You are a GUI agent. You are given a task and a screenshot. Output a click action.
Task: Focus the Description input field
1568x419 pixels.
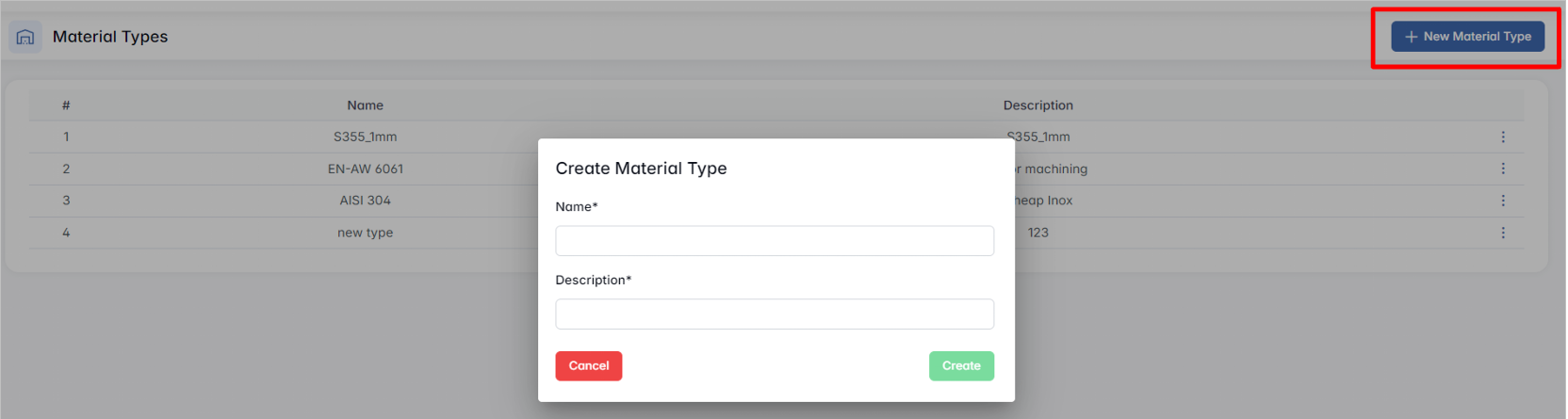click(x=774, y=314)
